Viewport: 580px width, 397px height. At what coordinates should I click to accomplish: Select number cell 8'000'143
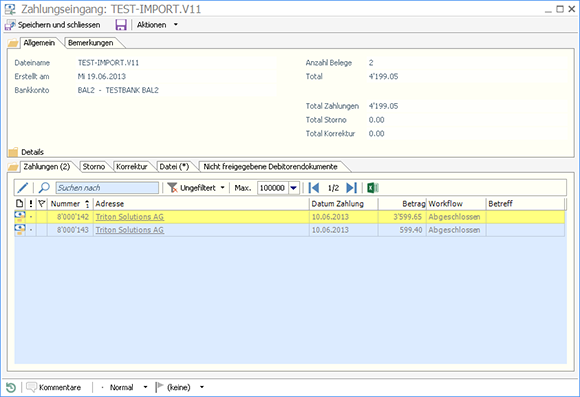pyautogui.click(x=70, y=230)
